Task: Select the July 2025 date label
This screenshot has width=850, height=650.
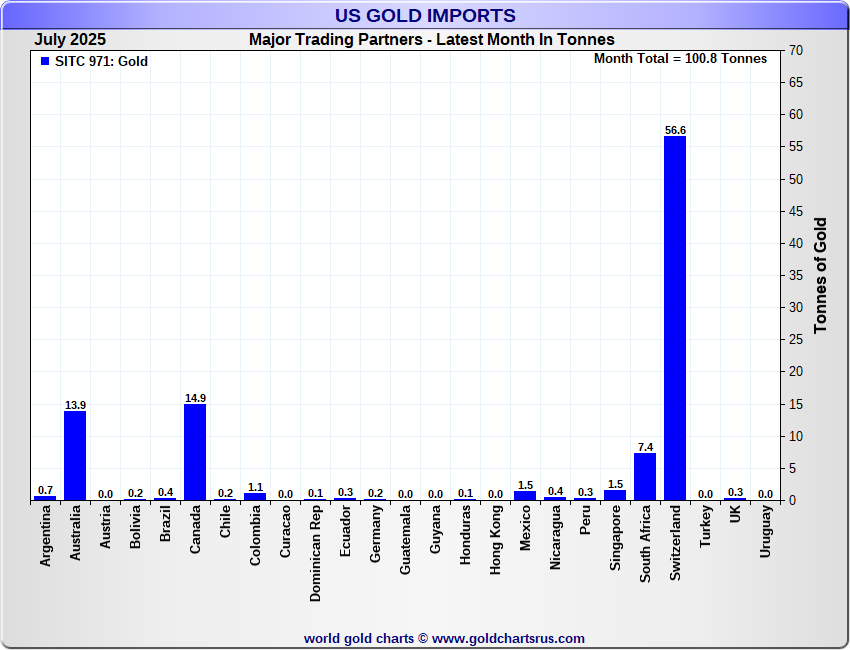Action: pyautogui.click(x=70, y=40)
